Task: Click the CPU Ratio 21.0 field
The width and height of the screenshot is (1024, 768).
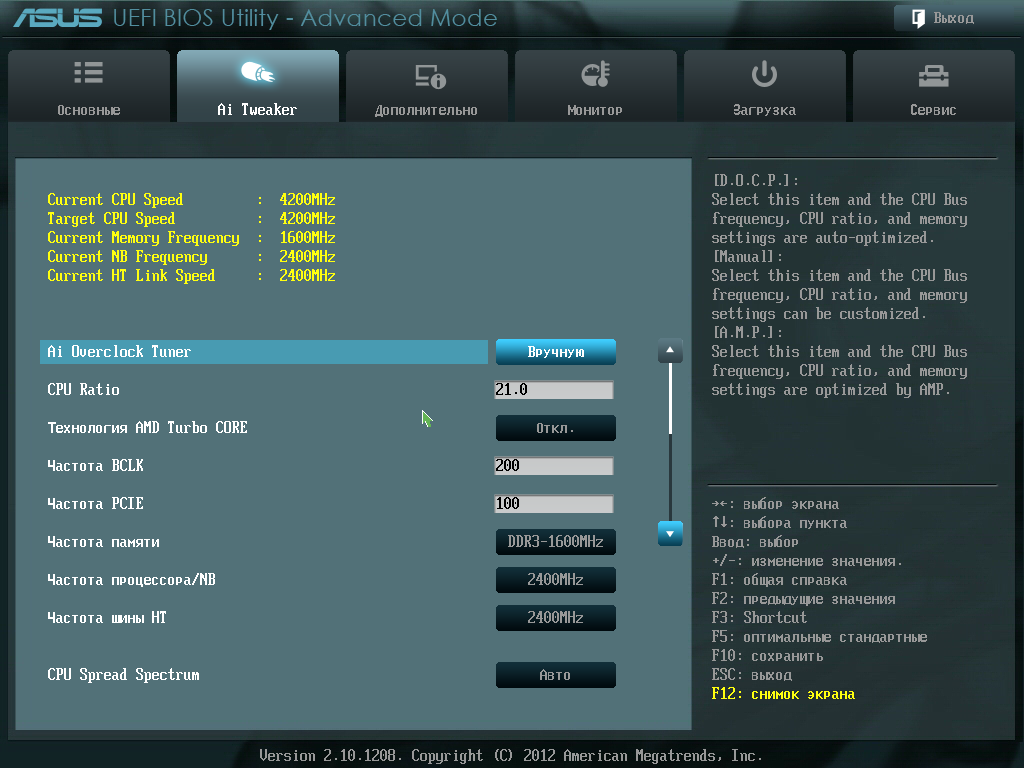Action: pyautogui.click(x=554, y=390)
